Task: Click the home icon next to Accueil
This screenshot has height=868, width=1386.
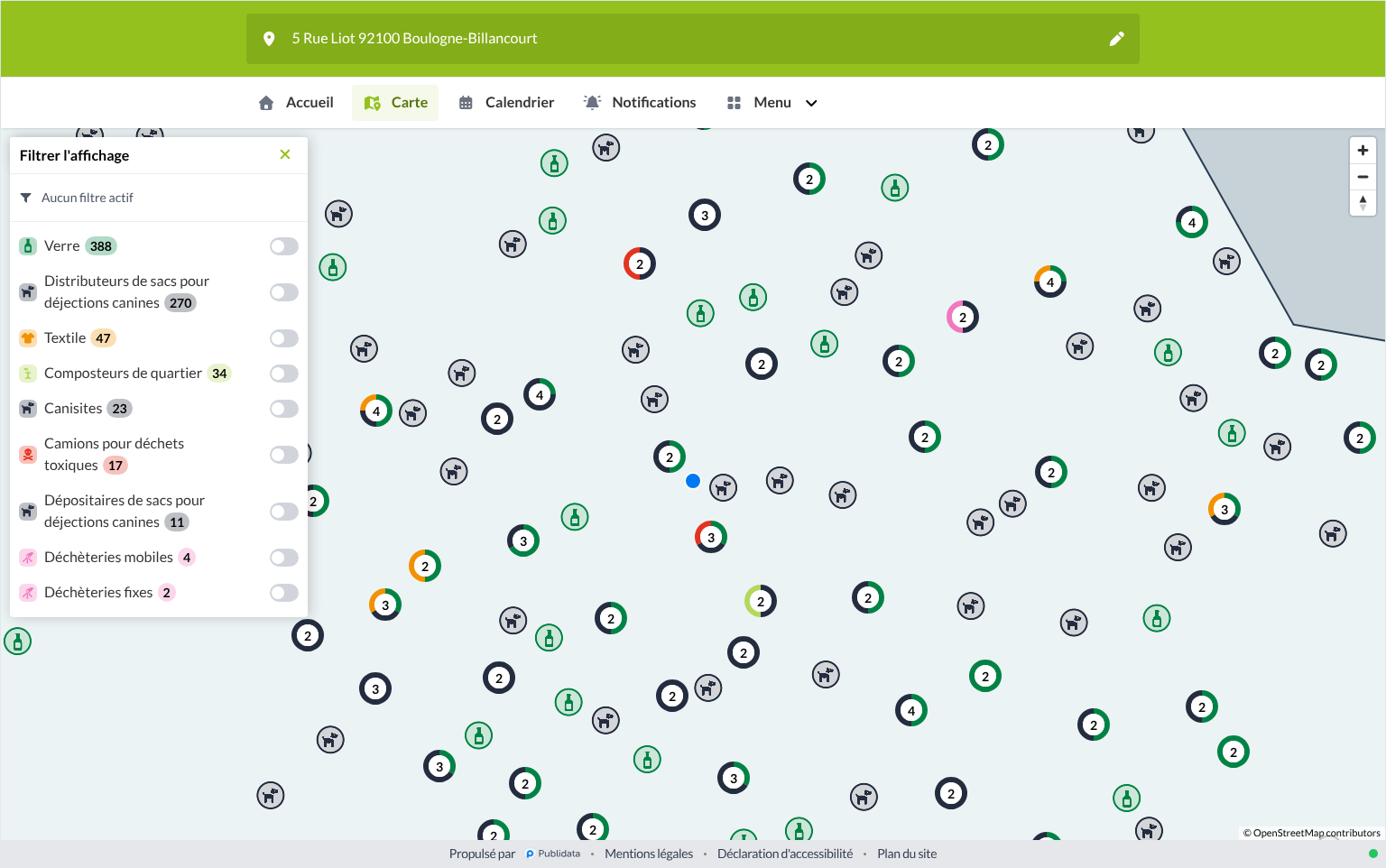Action: [266, 103]
